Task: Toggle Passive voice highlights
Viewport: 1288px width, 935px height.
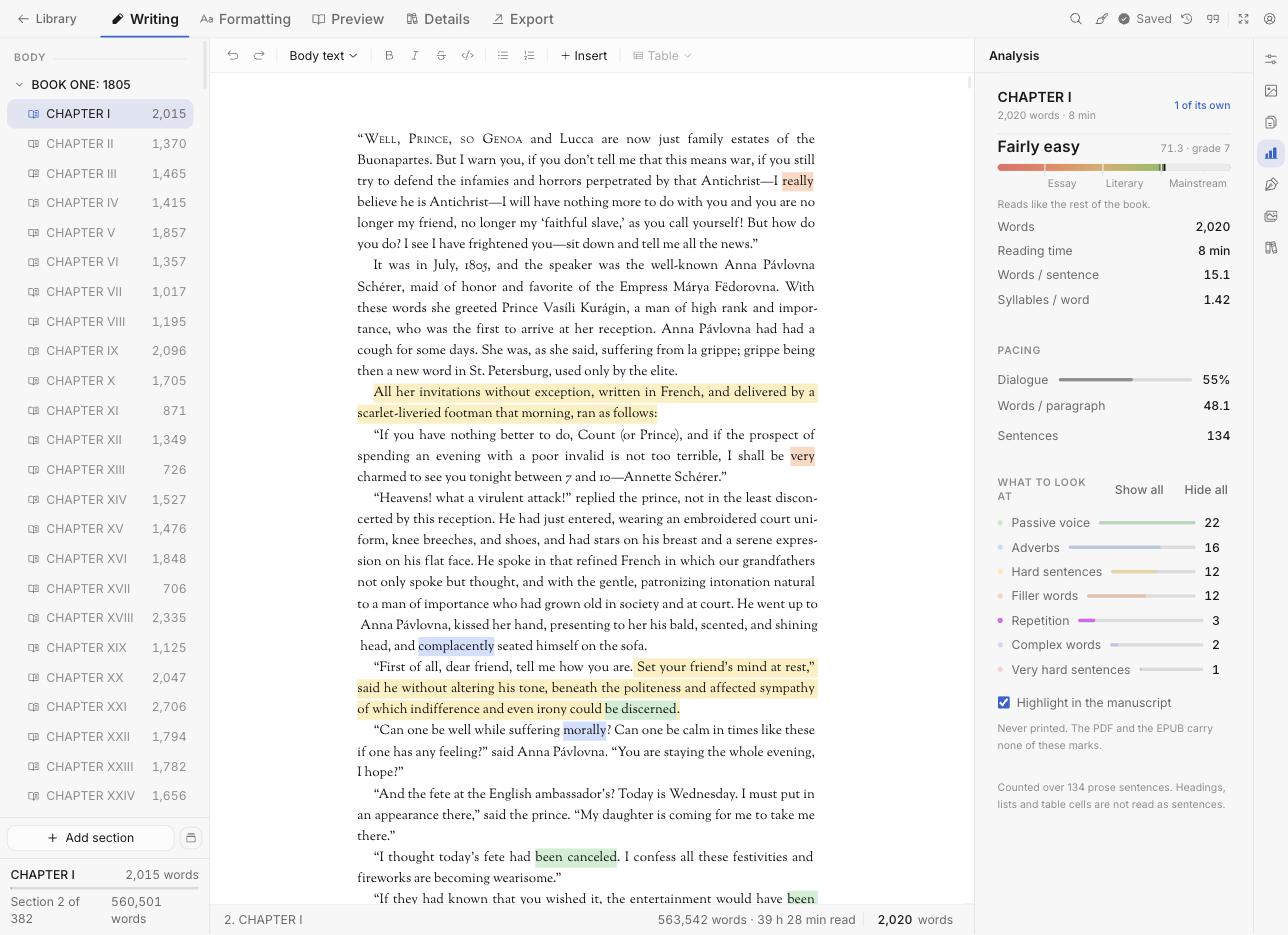Action: [1114, 523]
